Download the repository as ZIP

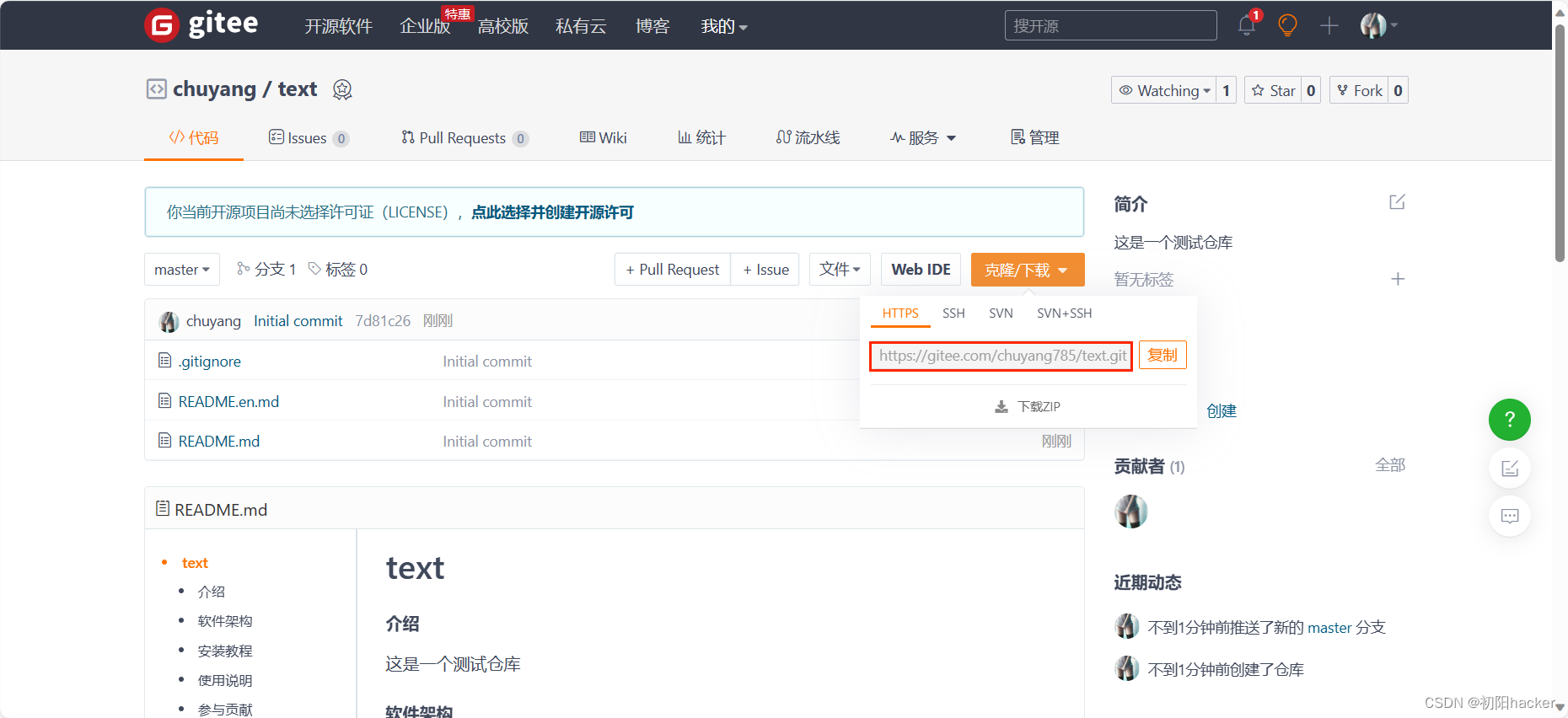pos(1028,407)
